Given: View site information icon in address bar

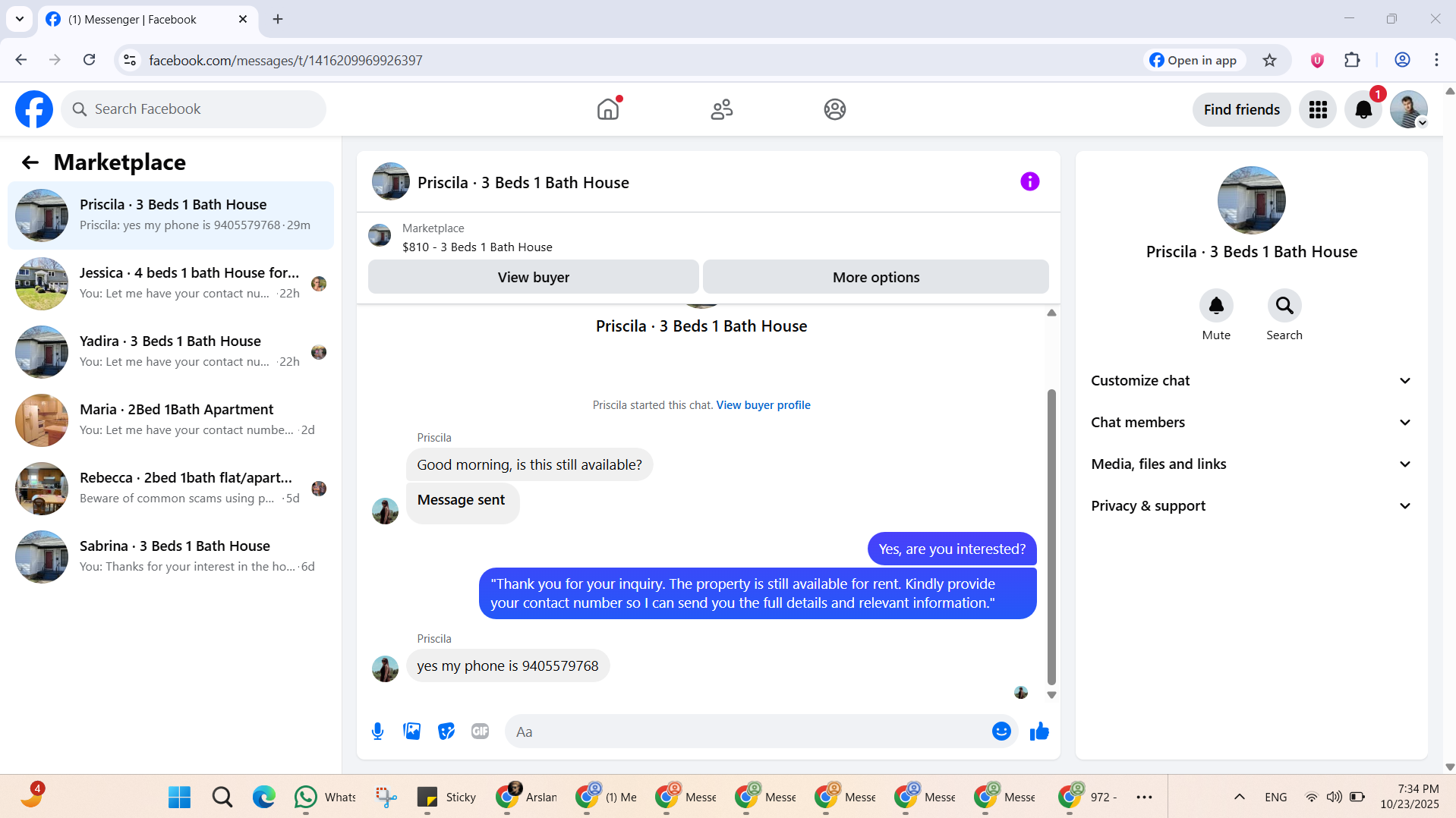Looking at the screenshot, I should [x=130, y=60].
